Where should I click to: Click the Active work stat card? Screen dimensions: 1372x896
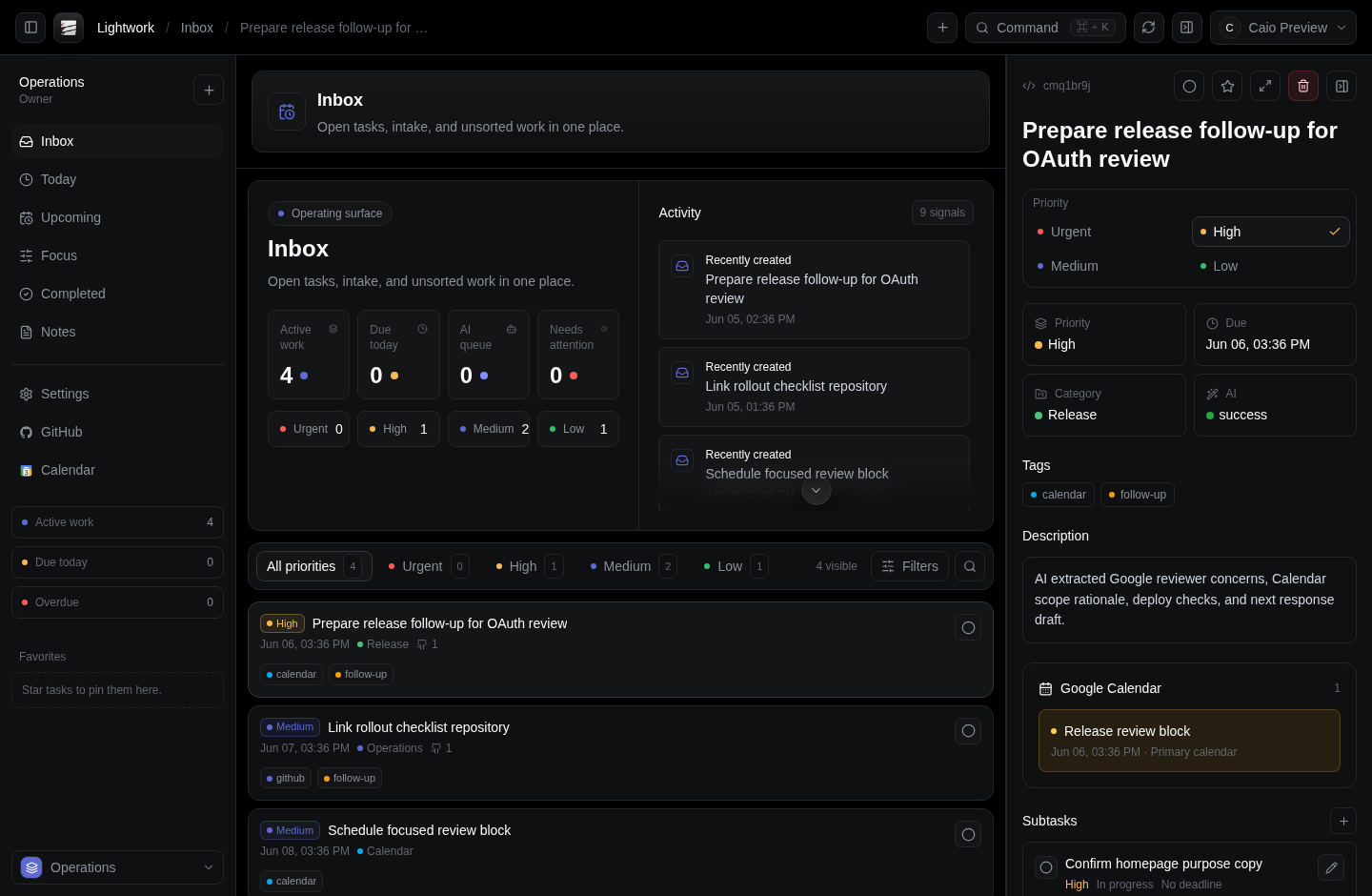(x=309, y=355)
